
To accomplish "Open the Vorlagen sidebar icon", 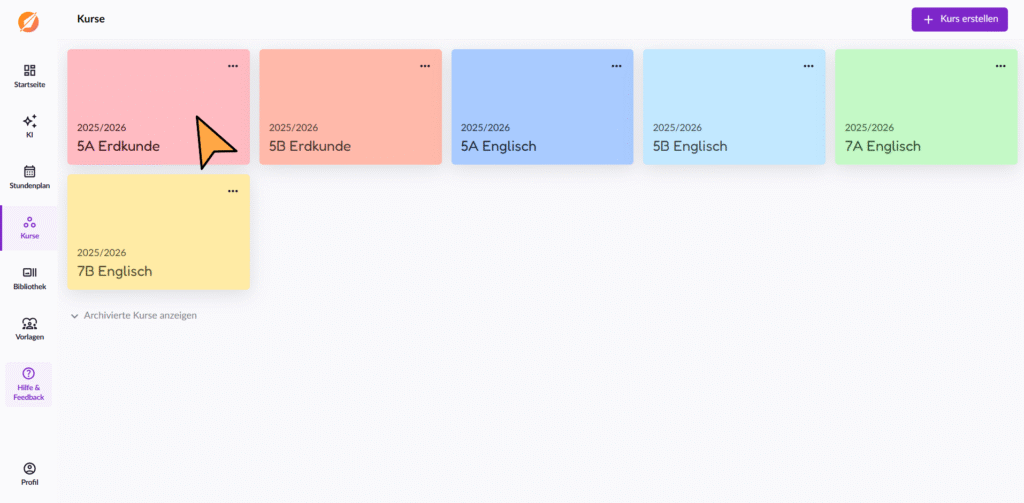I will click(29, 323).
